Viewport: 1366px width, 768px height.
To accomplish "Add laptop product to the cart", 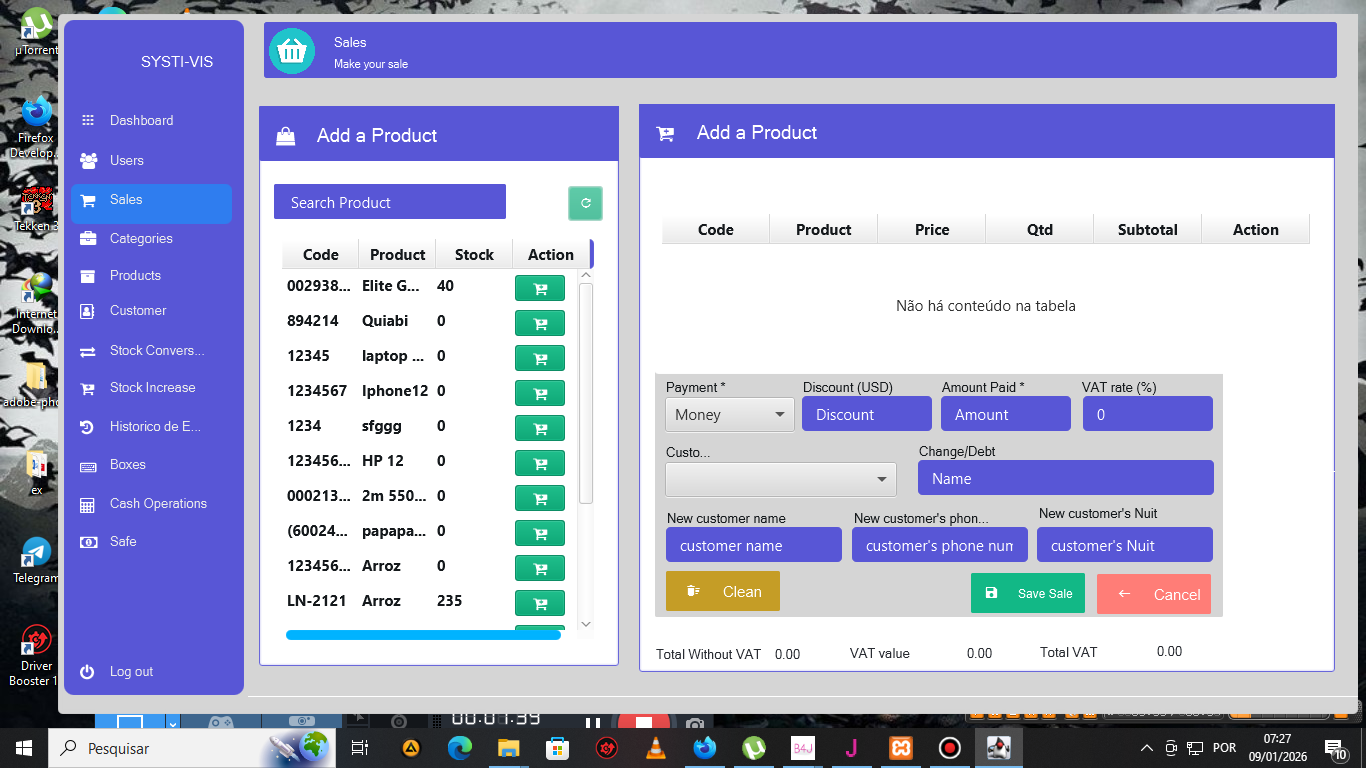I will click(540, 358).
